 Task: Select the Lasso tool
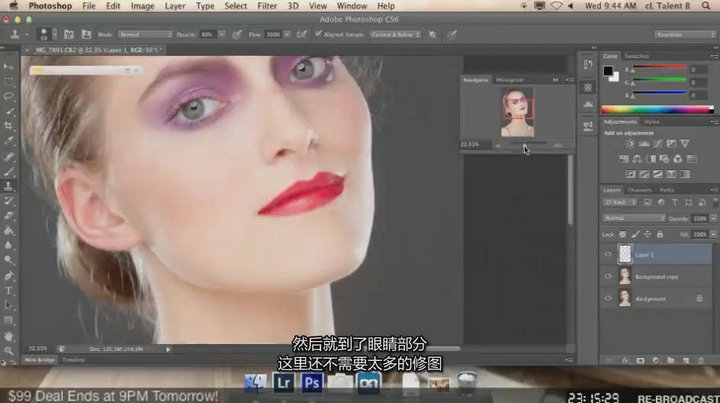point(9,97)
